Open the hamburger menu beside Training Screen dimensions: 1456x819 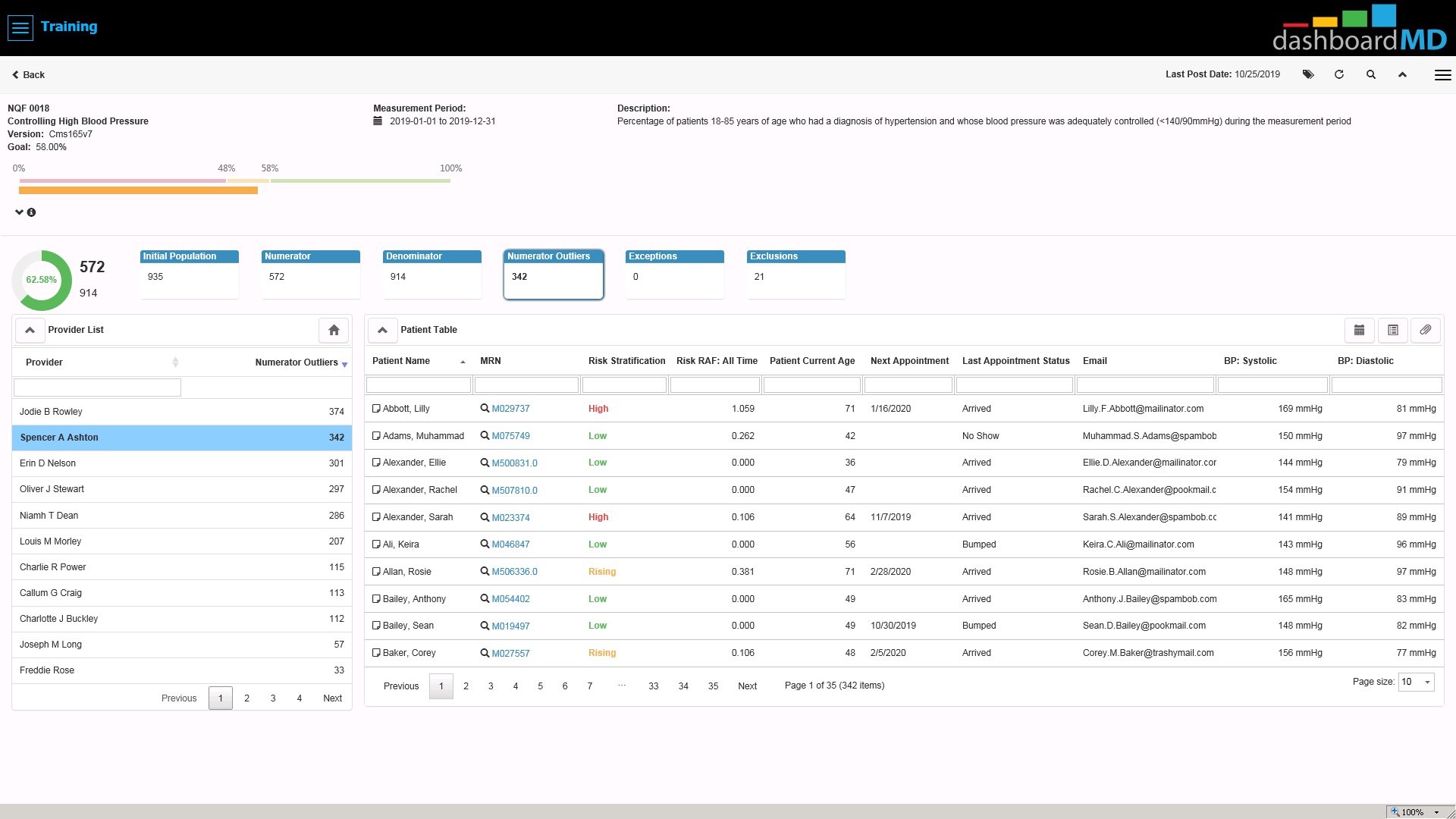[20, 28]
